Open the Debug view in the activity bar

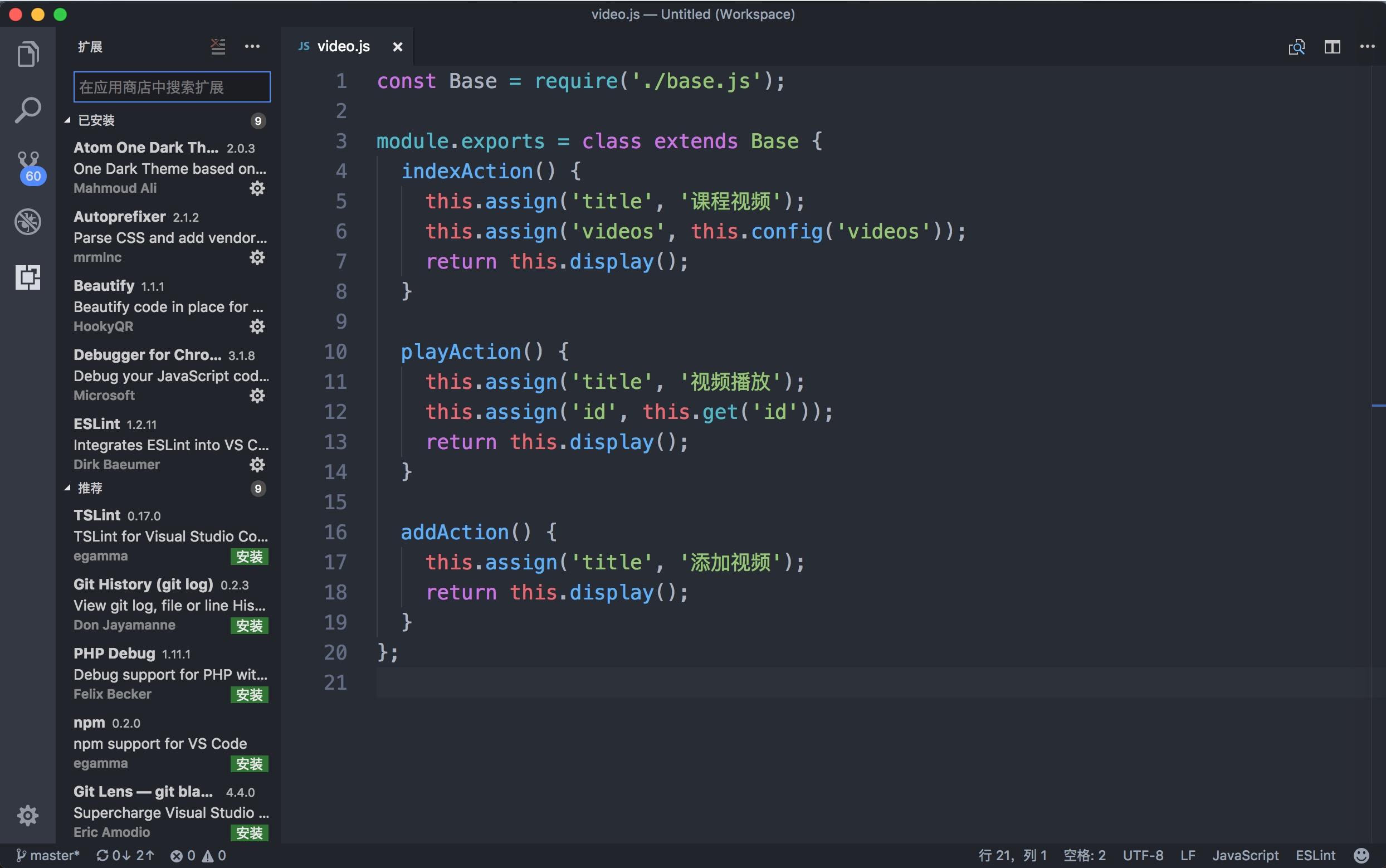point(27,221)
